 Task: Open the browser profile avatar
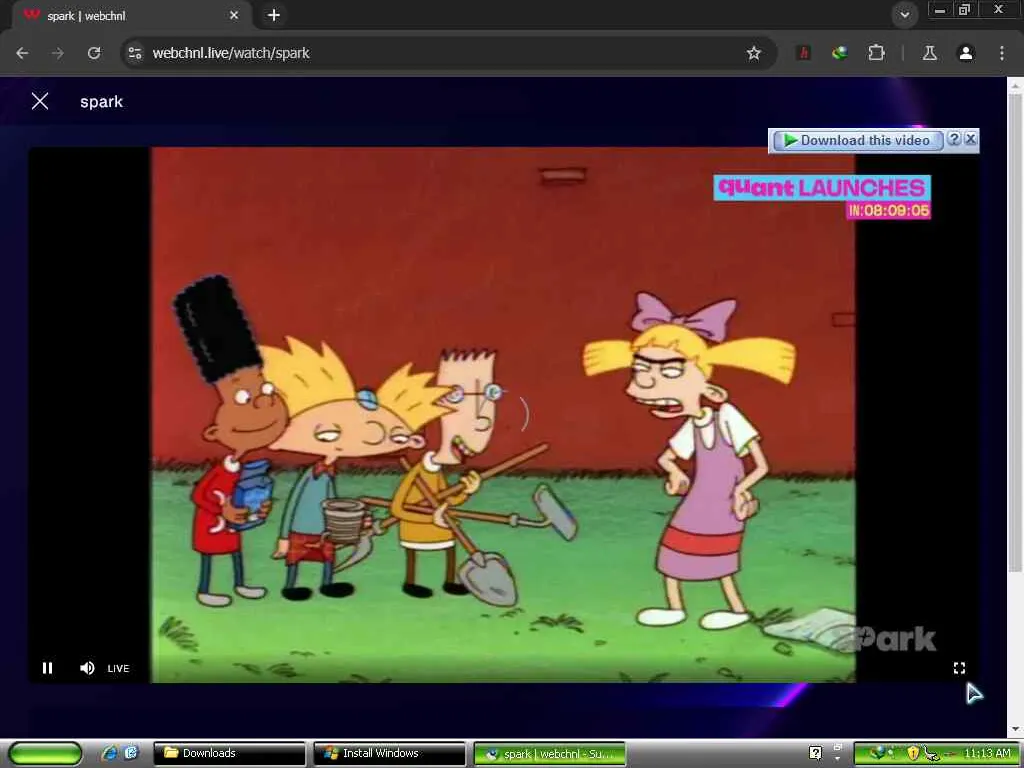(x=965, y=53)
